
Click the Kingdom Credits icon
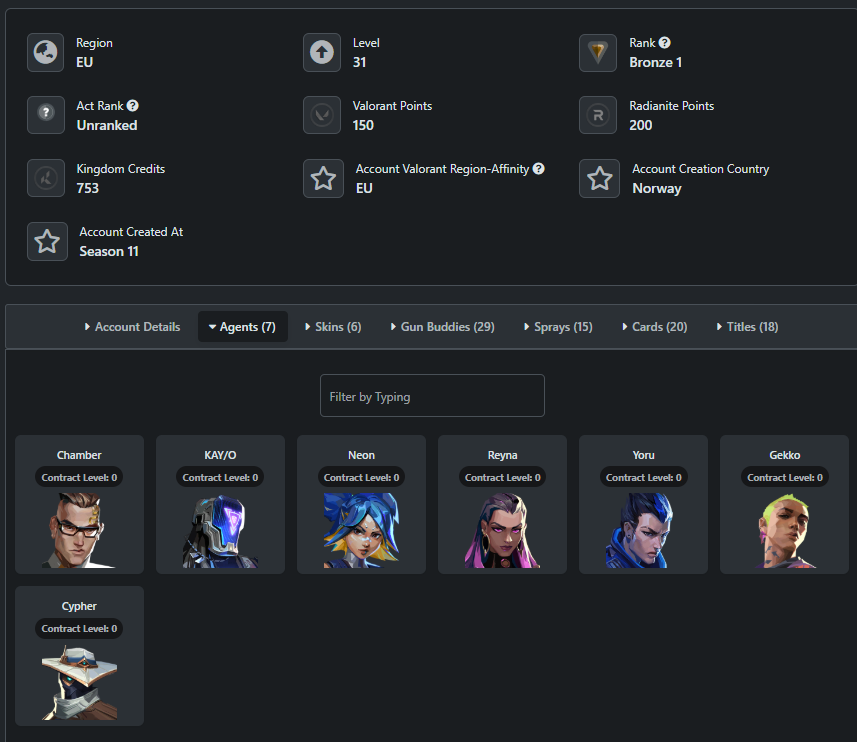pyautogui.click(x=46, y=178)
